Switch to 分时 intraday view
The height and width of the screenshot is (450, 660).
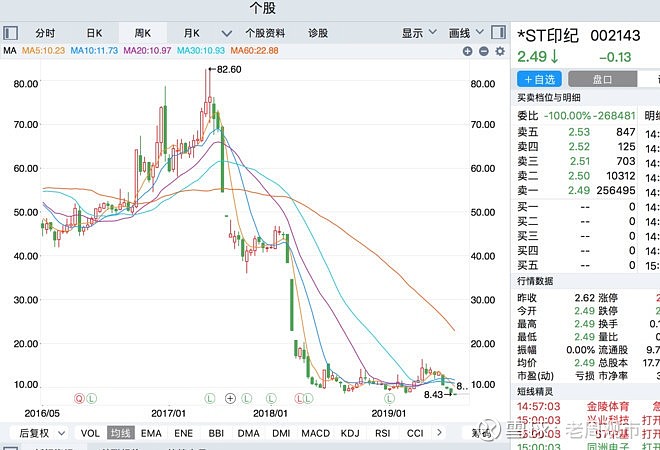coord(45,33)
